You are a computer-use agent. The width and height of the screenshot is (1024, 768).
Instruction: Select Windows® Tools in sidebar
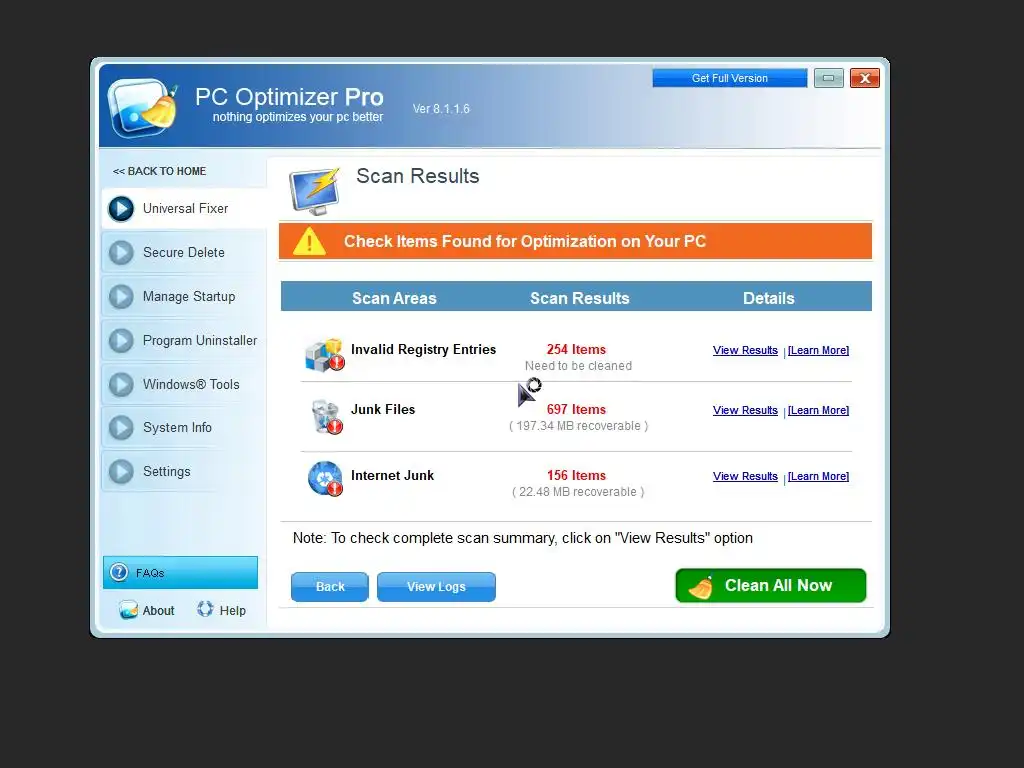184,384
